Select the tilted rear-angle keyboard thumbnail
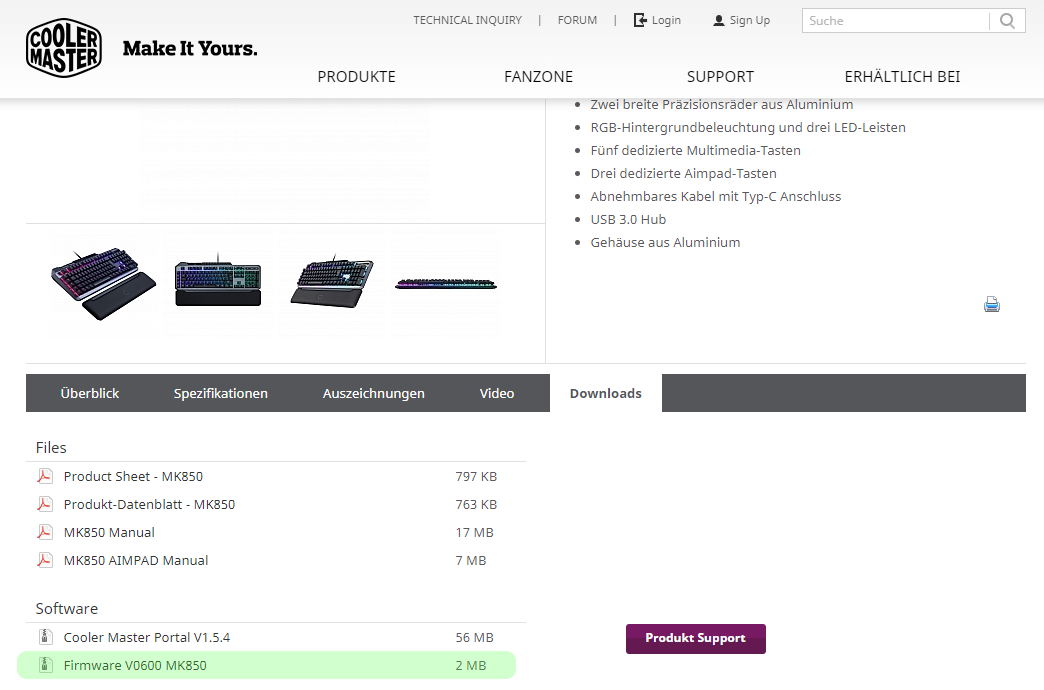The image size is (1044, 690). [x=332, y=283]
